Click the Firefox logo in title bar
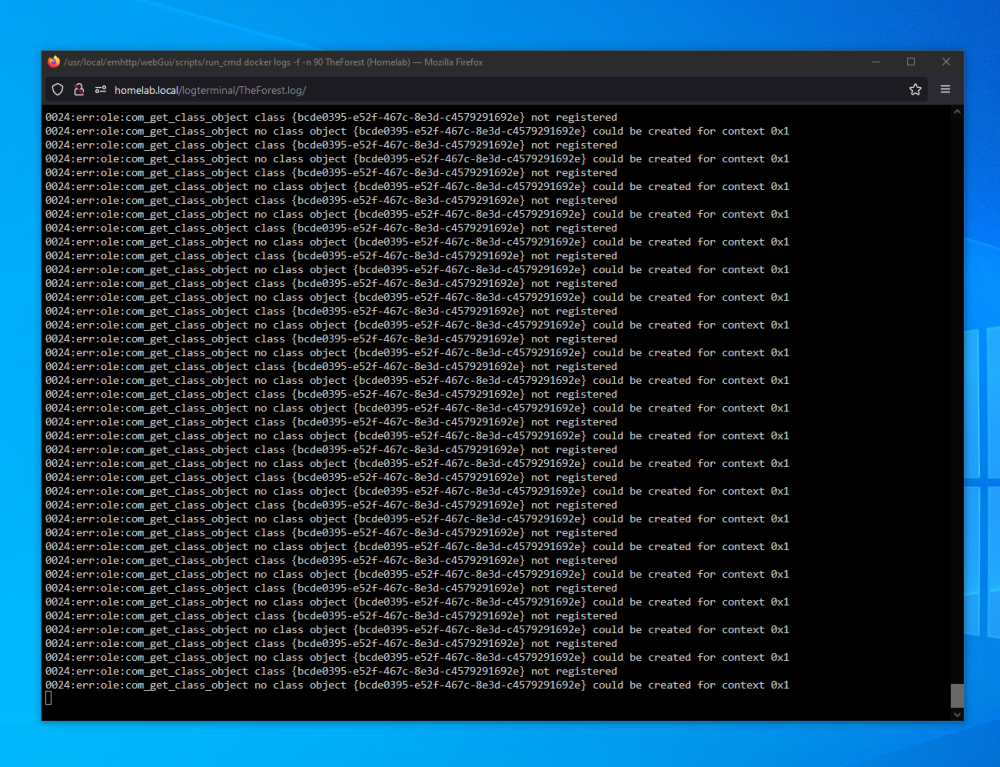Image resolution: width=1000 pixels, height=767 pixels. pos(54,62)
